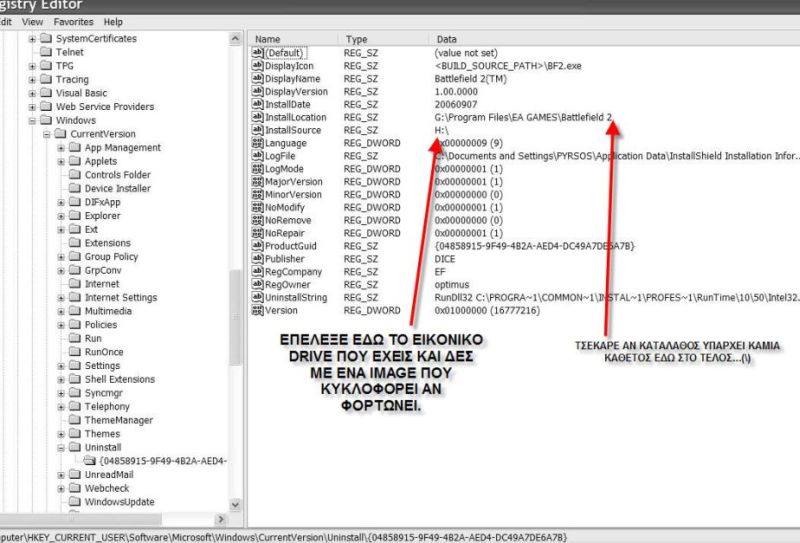Select the Webcheck tree key
The image size is (800, 543).
[107, 488]
